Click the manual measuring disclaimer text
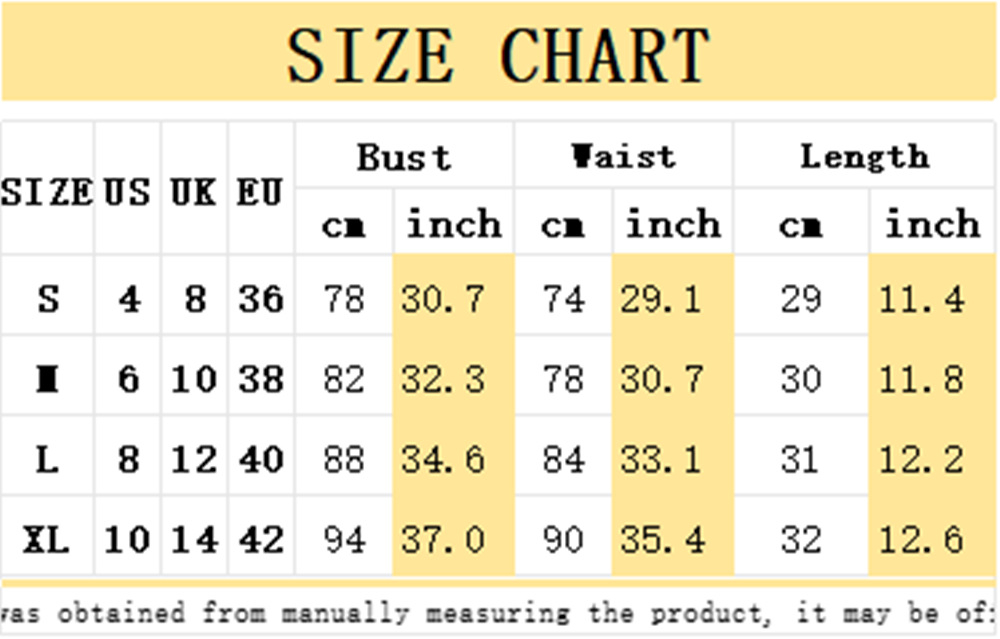 coord(498,613)
